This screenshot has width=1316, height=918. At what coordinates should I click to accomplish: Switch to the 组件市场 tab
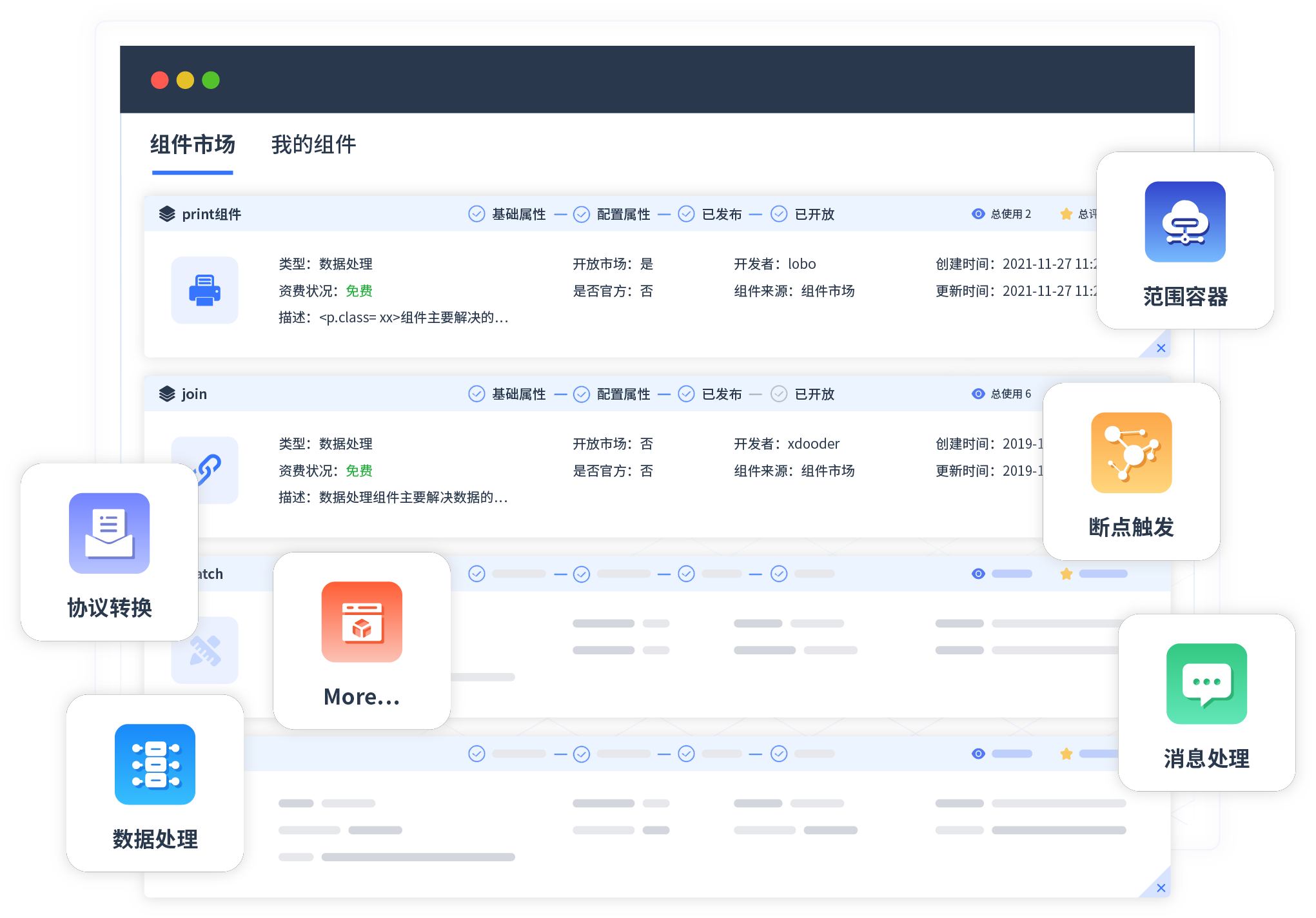[192, 145]
